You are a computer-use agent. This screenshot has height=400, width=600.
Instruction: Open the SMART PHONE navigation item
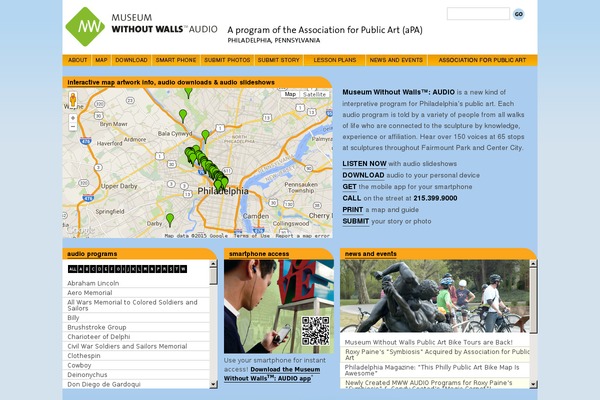coord(176,60)
